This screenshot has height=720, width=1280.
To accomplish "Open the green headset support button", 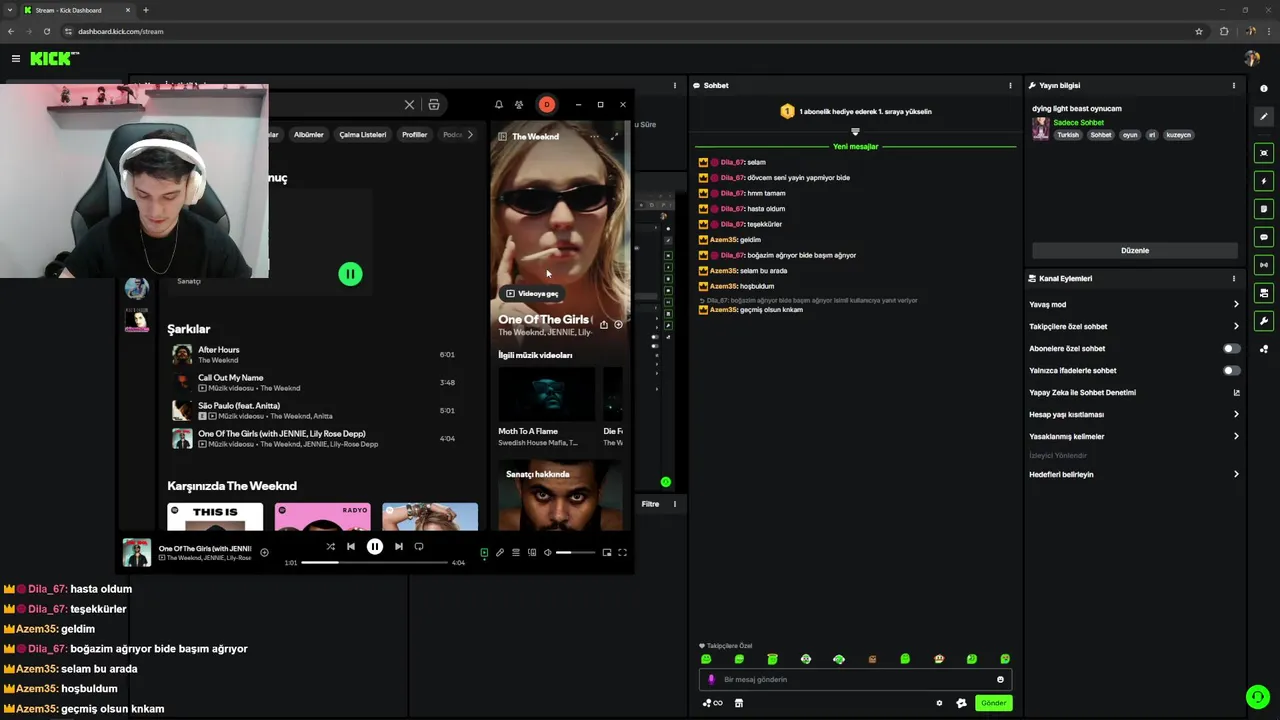I will (x=1257, y=696).
